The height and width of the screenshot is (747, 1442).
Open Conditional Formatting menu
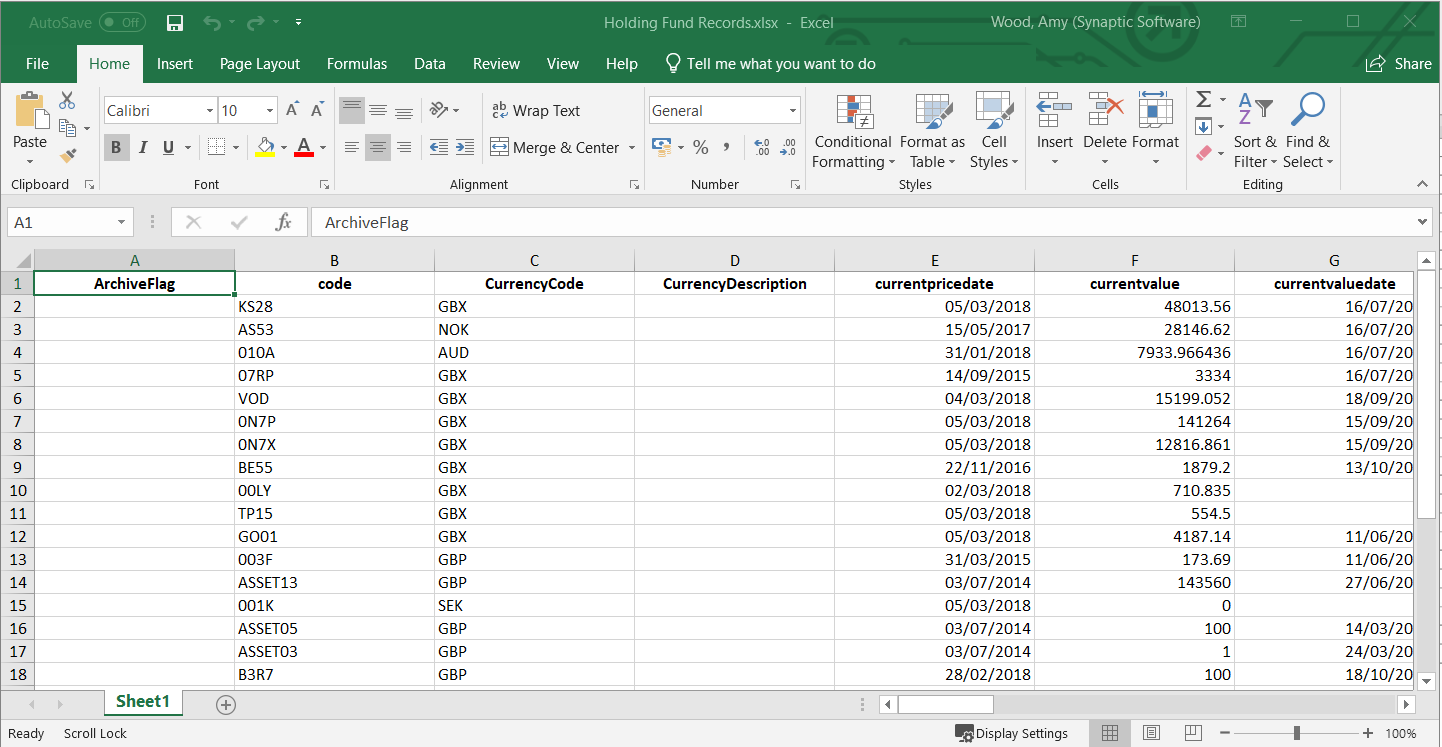pyautogui.click(x=852, y=132)
